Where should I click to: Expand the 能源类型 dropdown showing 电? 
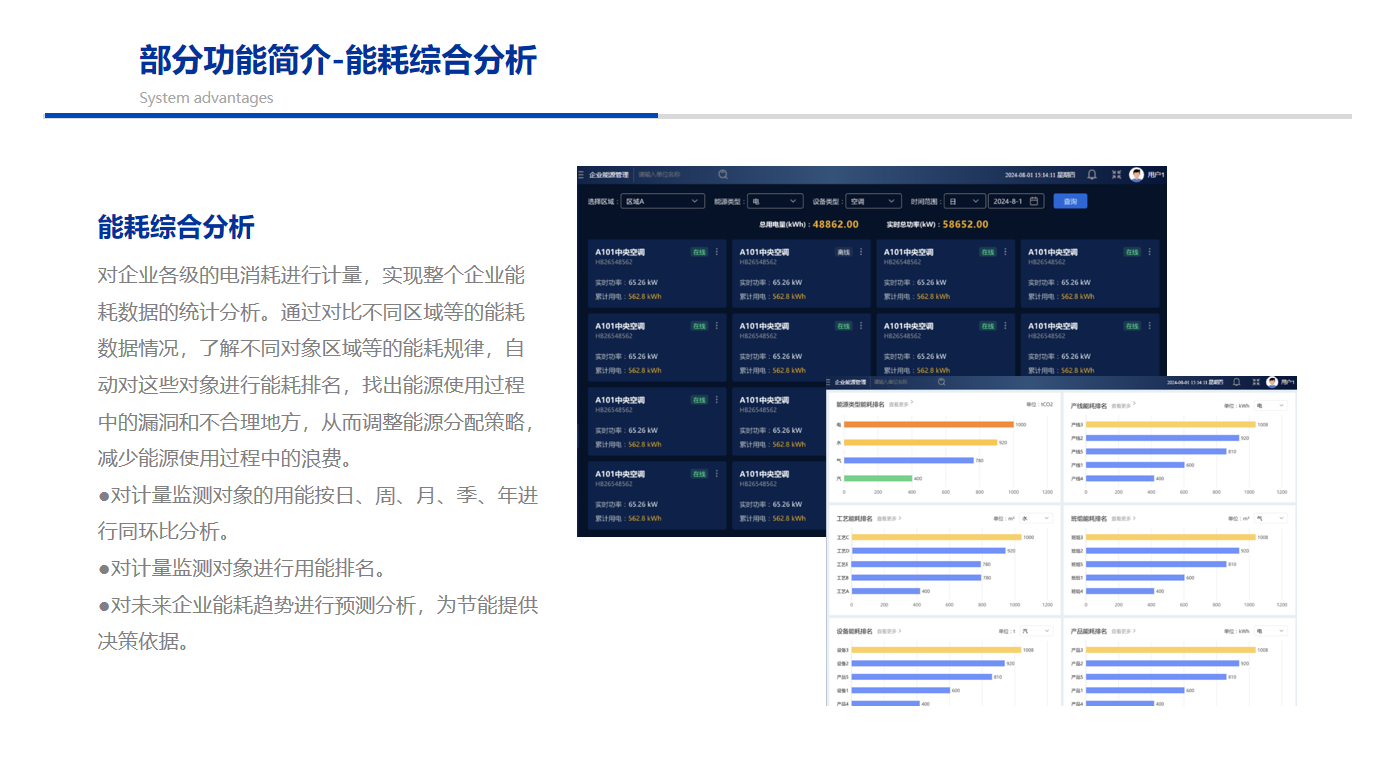tap(775, 201)
